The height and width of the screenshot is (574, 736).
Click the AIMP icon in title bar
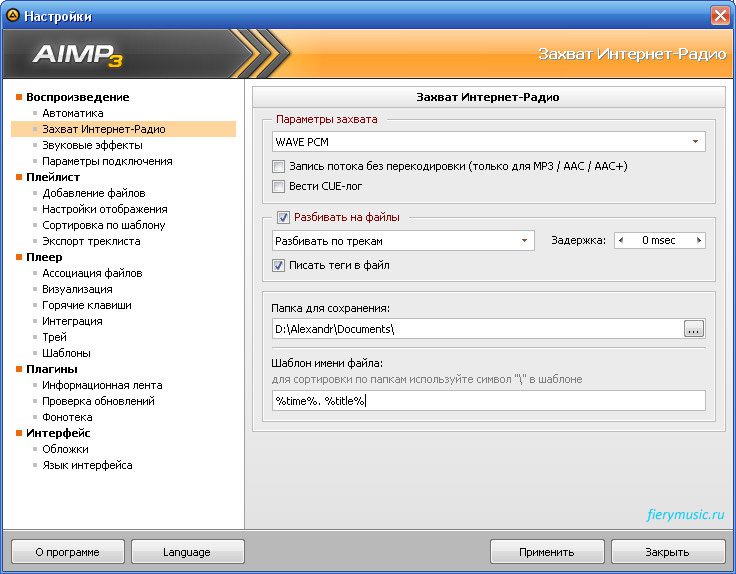pos(12,15)
